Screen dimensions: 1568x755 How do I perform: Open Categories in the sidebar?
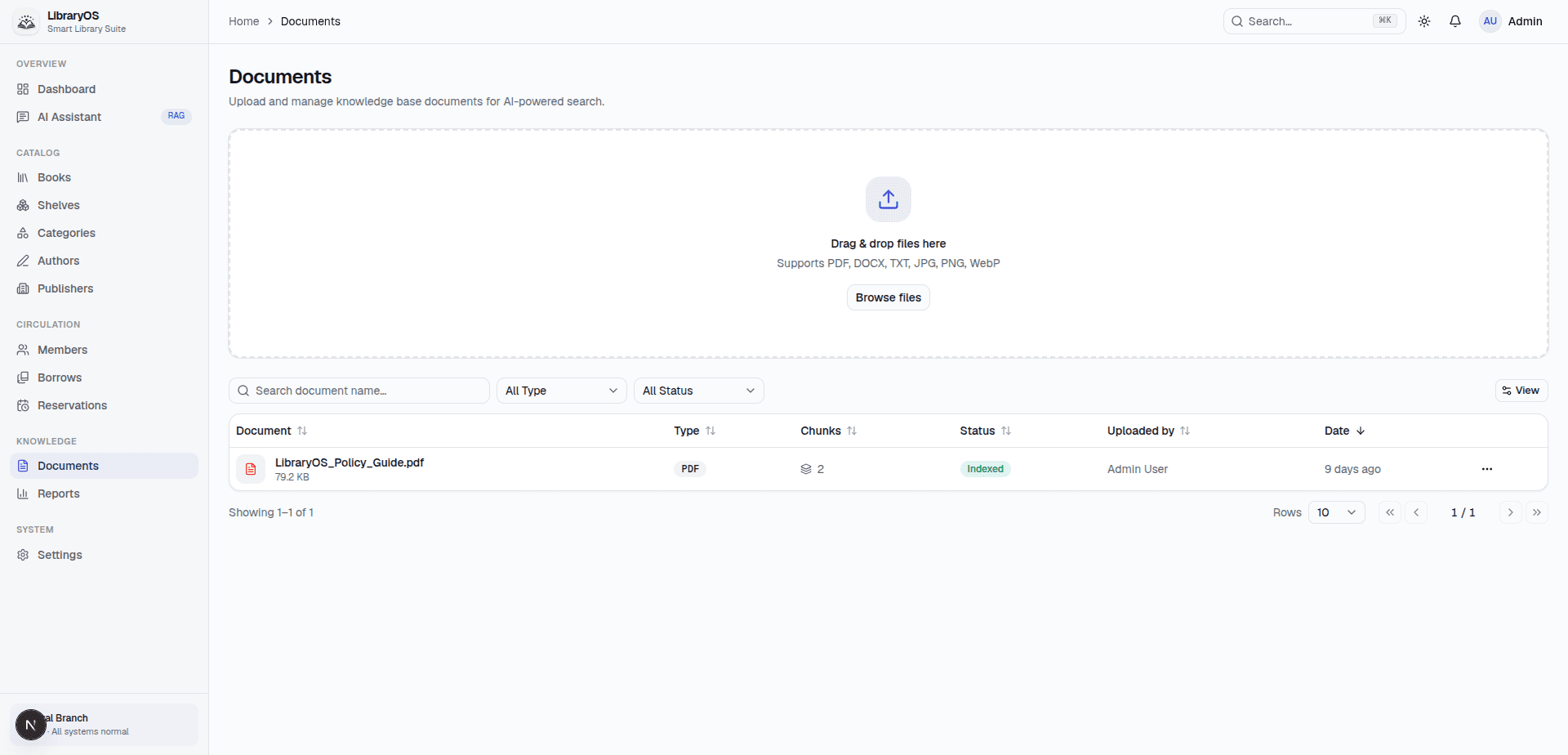click(105, 233)
